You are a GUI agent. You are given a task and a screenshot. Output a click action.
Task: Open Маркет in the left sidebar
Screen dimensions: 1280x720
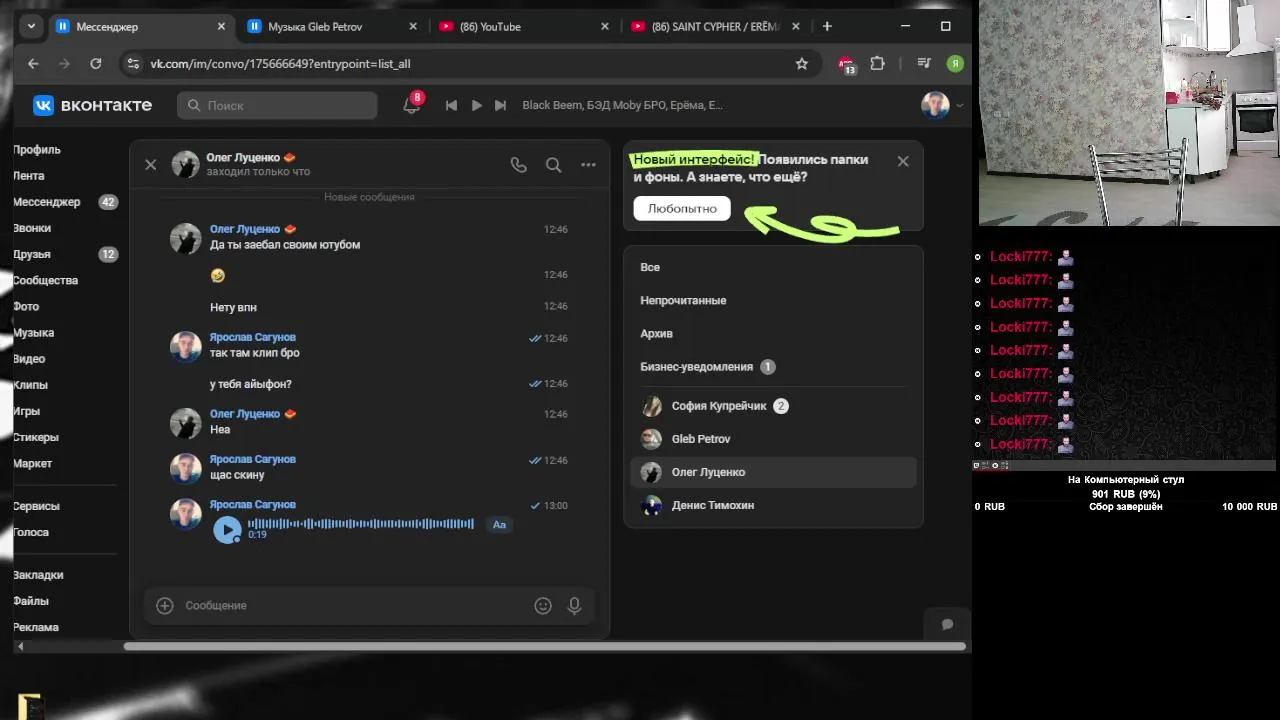tap(33, 463)
